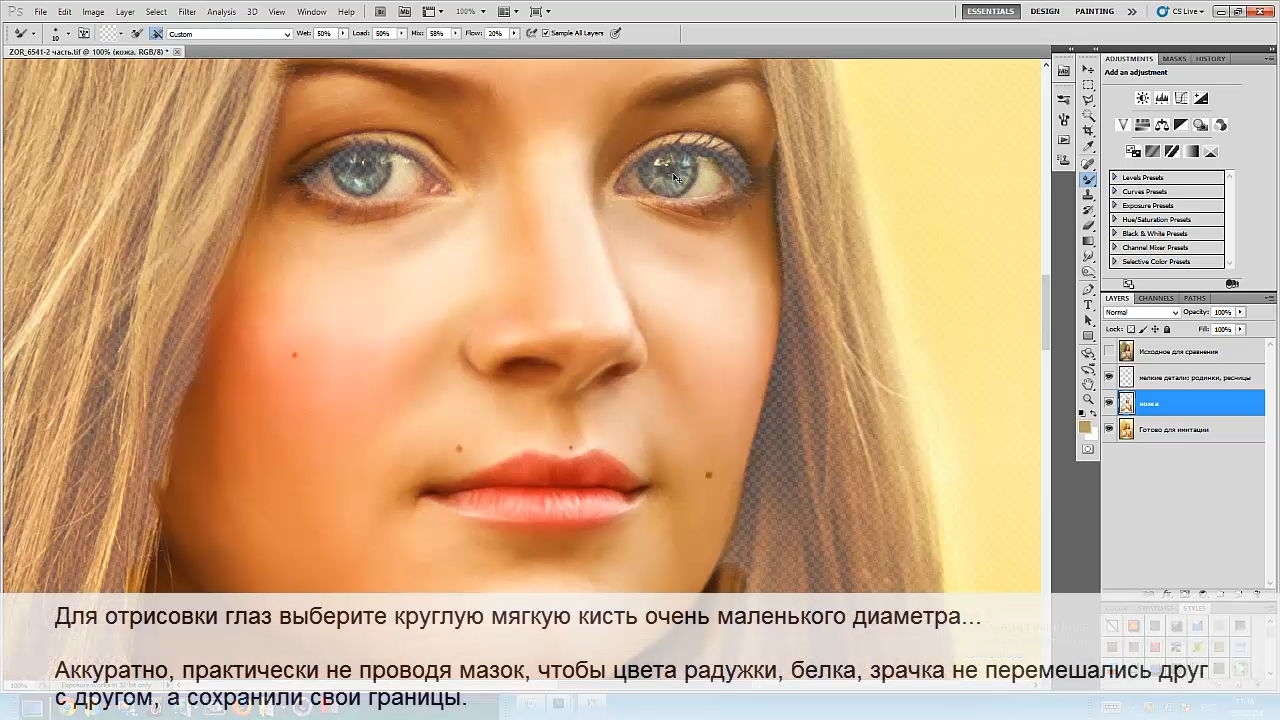Switch to the Masks tab
This screenshot has height=720, width=1280.
tap(1174, 59)
